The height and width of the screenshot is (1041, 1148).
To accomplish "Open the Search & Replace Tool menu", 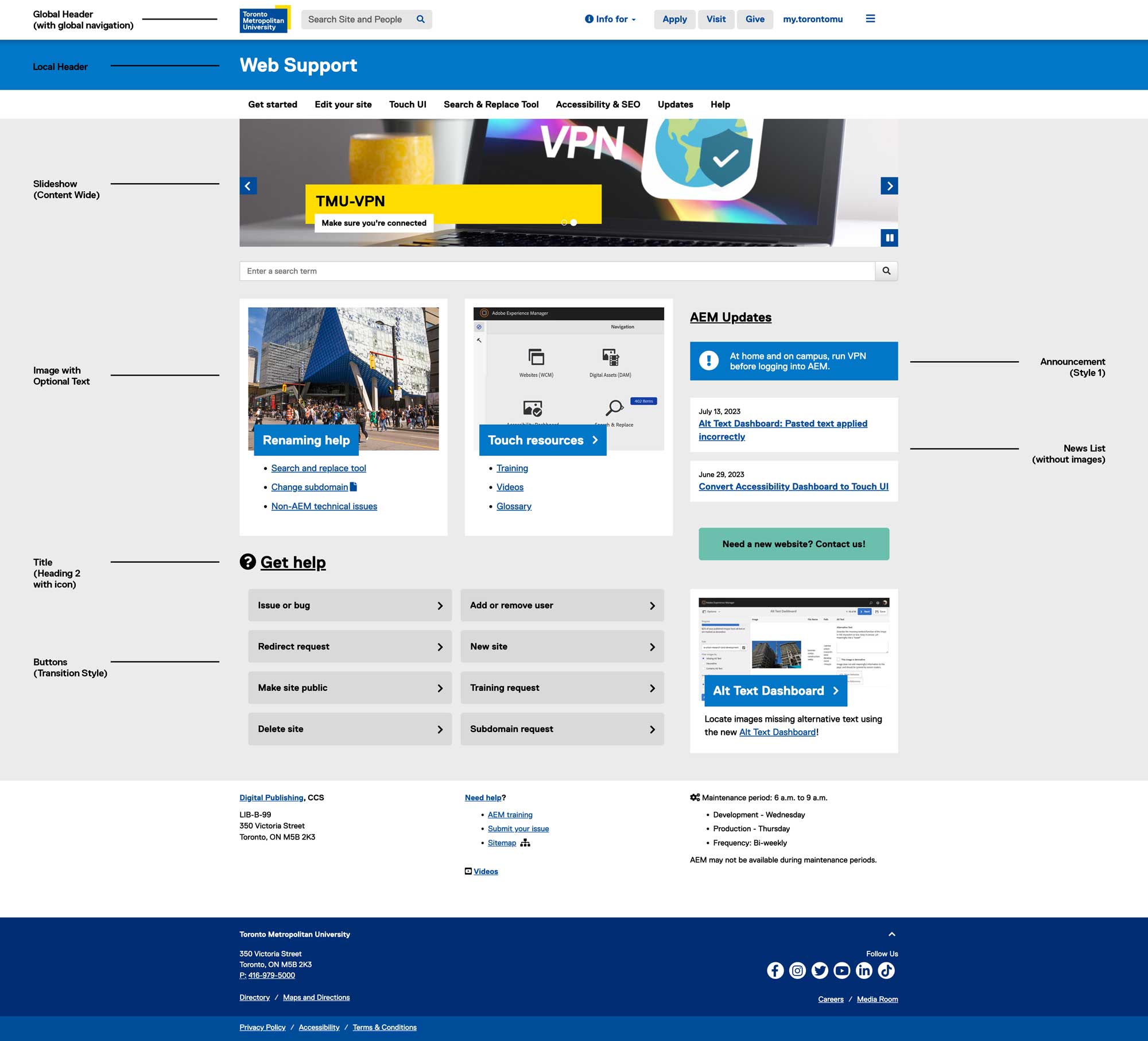I will [491, 105].
